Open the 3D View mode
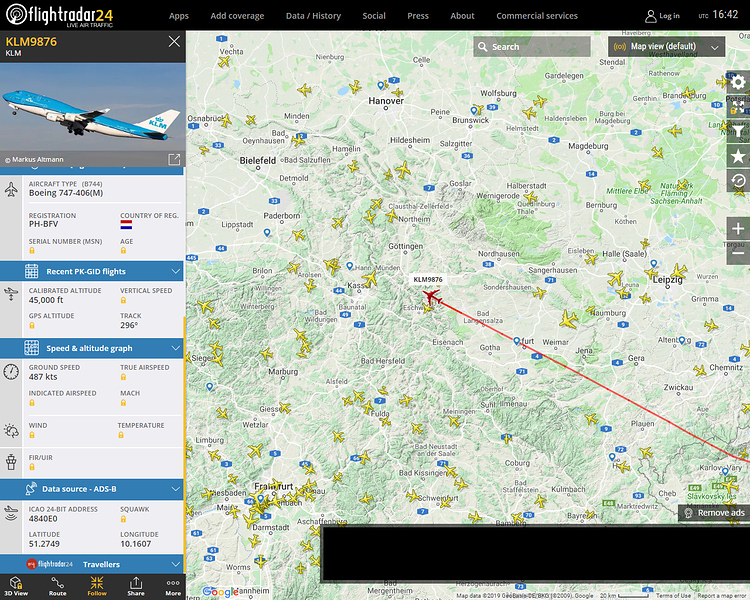 tap(16, 587)
